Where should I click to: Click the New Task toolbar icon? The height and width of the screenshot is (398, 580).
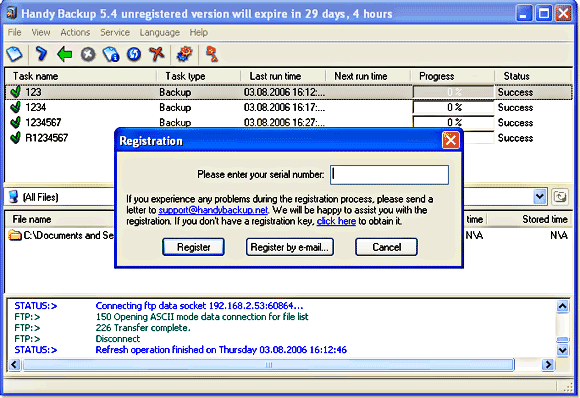[x=15, y=54]
